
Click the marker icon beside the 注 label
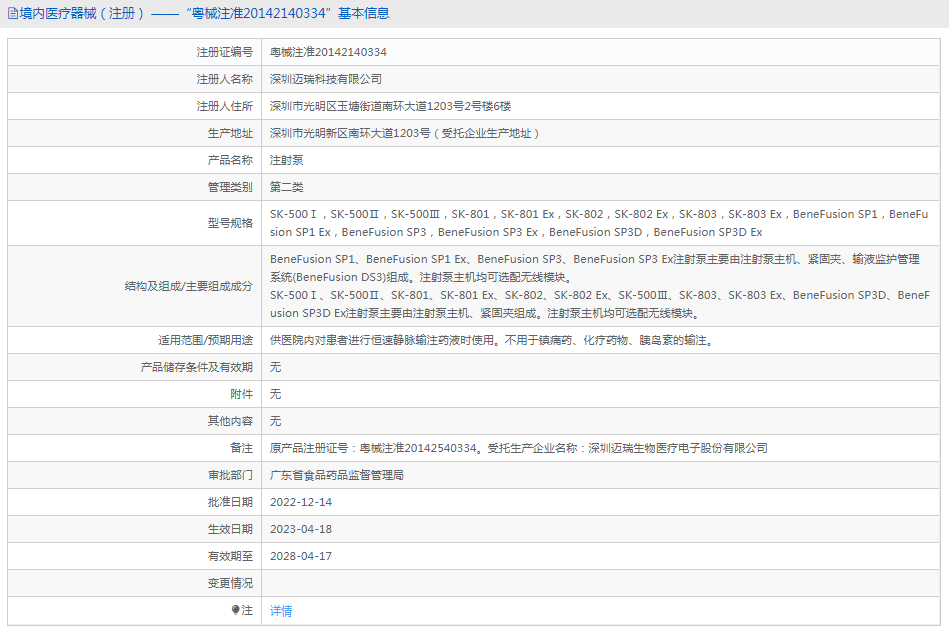236,610
